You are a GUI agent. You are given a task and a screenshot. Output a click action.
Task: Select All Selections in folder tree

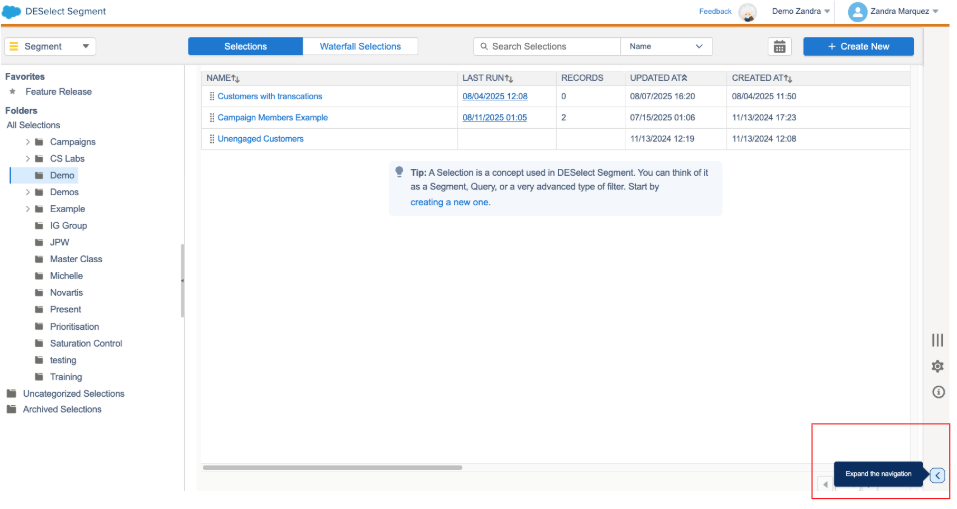coord(34,125)
